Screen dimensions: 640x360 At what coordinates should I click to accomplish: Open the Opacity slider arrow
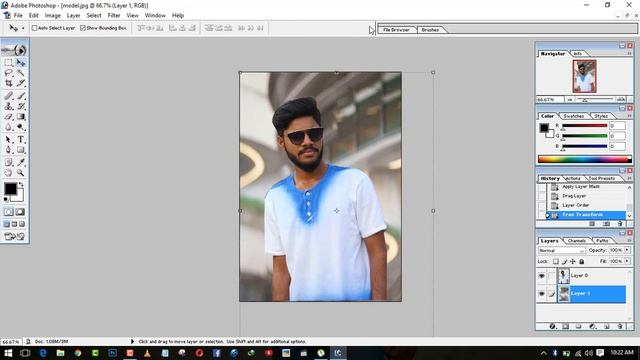[x=628, y=250]
